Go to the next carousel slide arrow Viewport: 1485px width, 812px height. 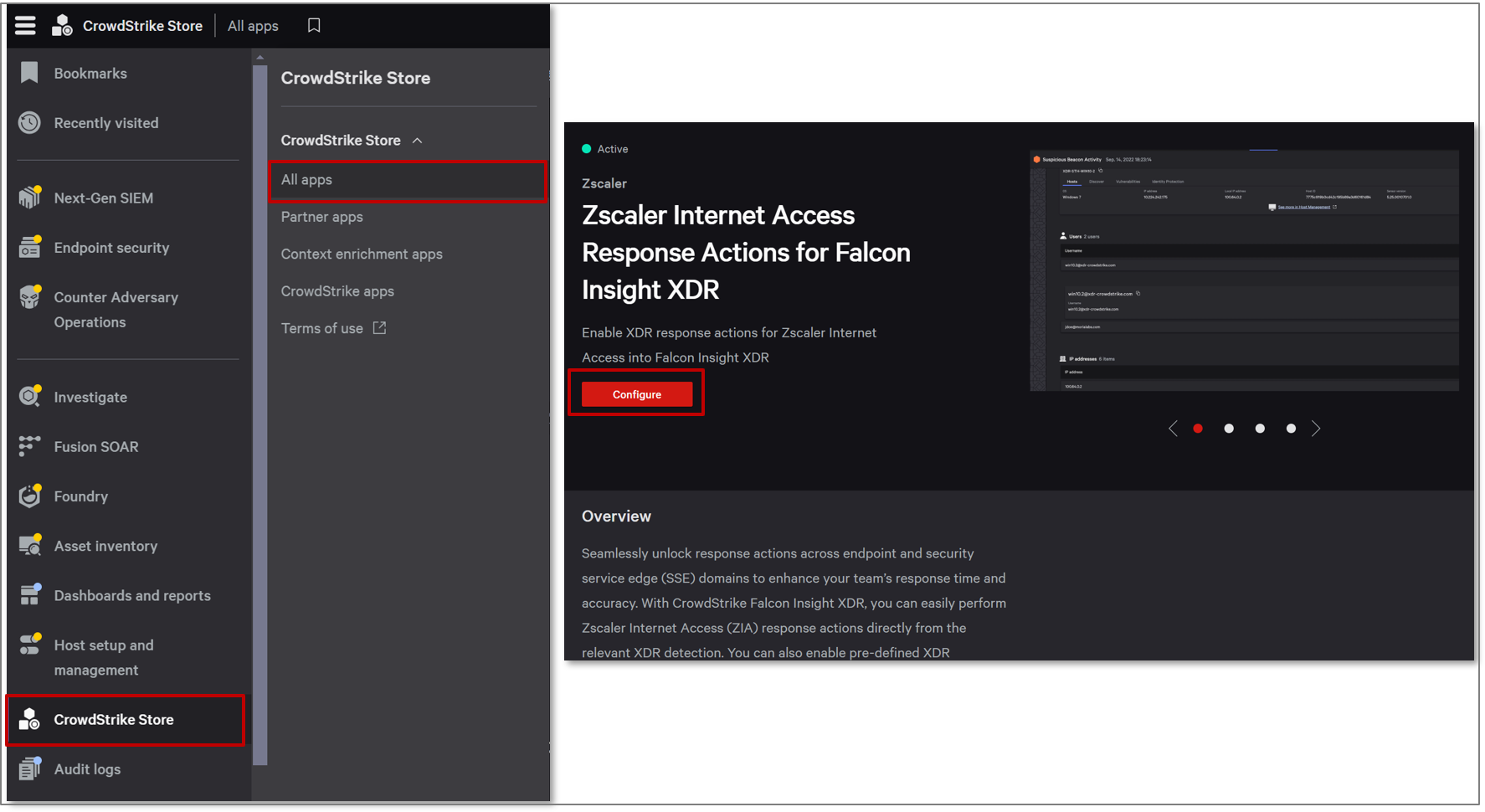coord(1316,429)
